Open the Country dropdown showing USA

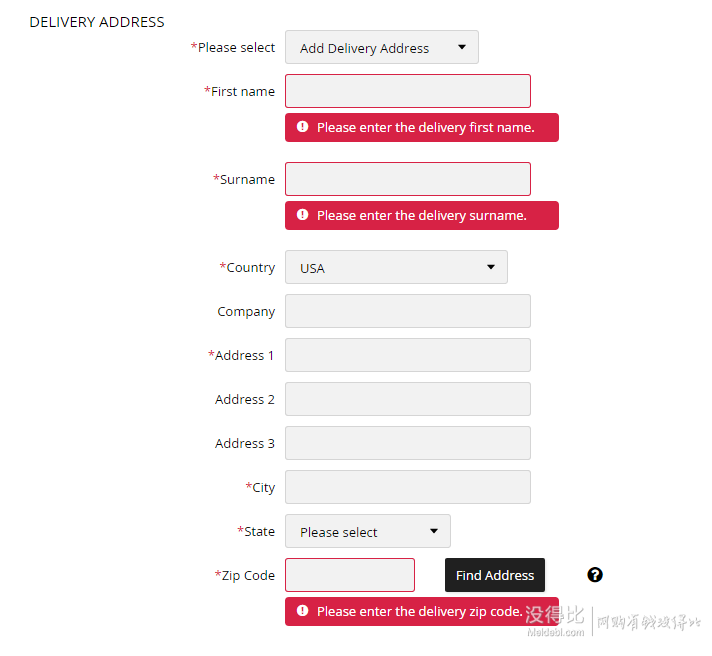[x=396, y=267]
